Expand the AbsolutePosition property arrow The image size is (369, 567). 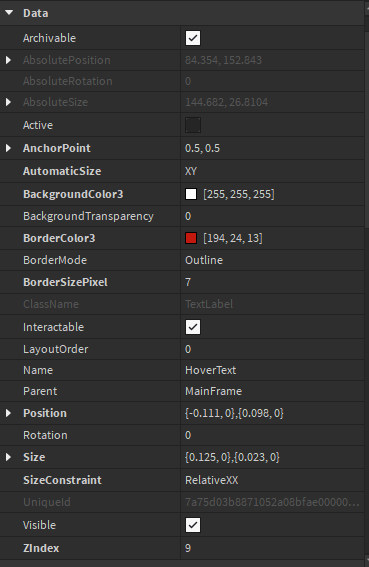click(x=8, y=60)
